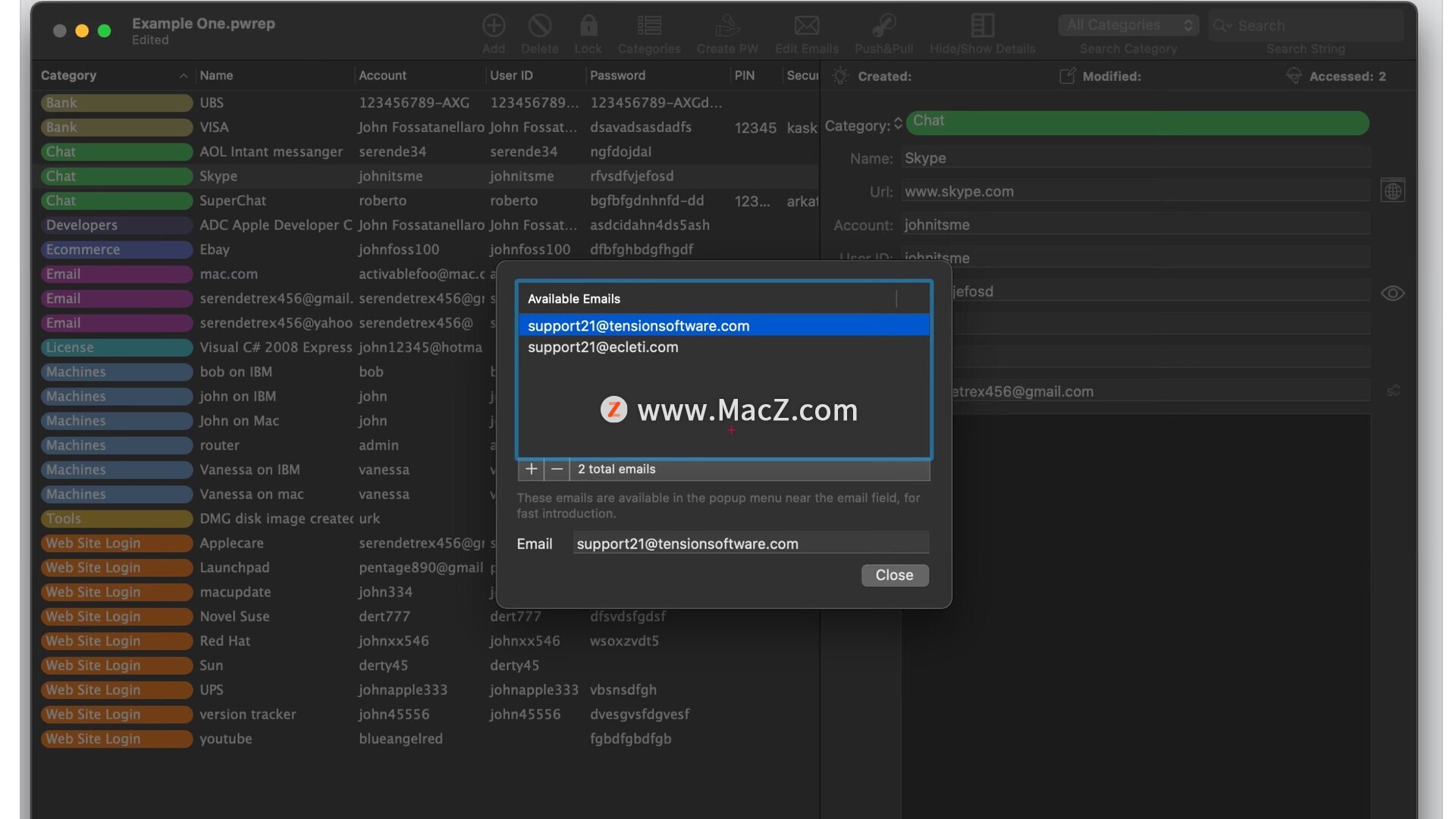Select the UBS bank row

coord(426,102)
